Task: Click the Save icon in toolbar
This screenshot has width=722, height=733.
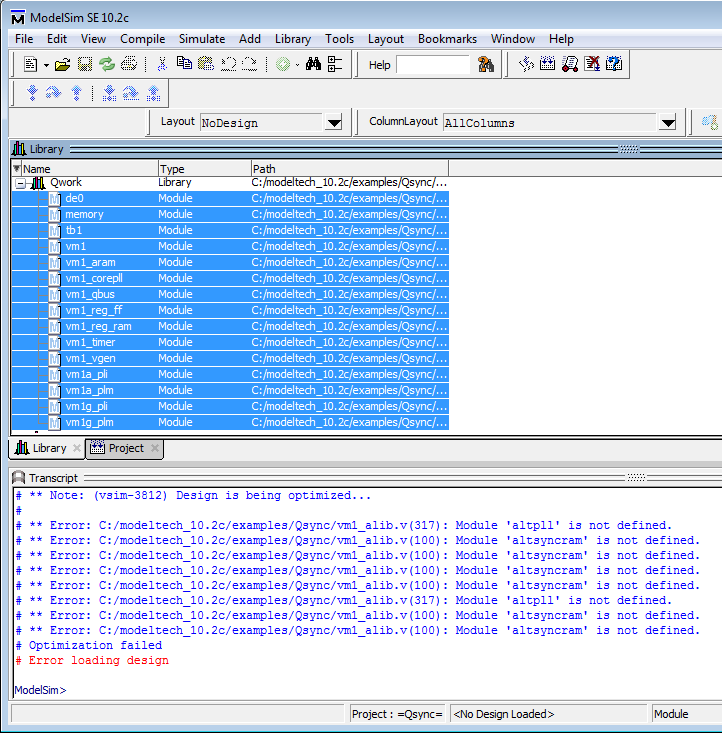Action: pyautogui.click(x=85, y=65)
